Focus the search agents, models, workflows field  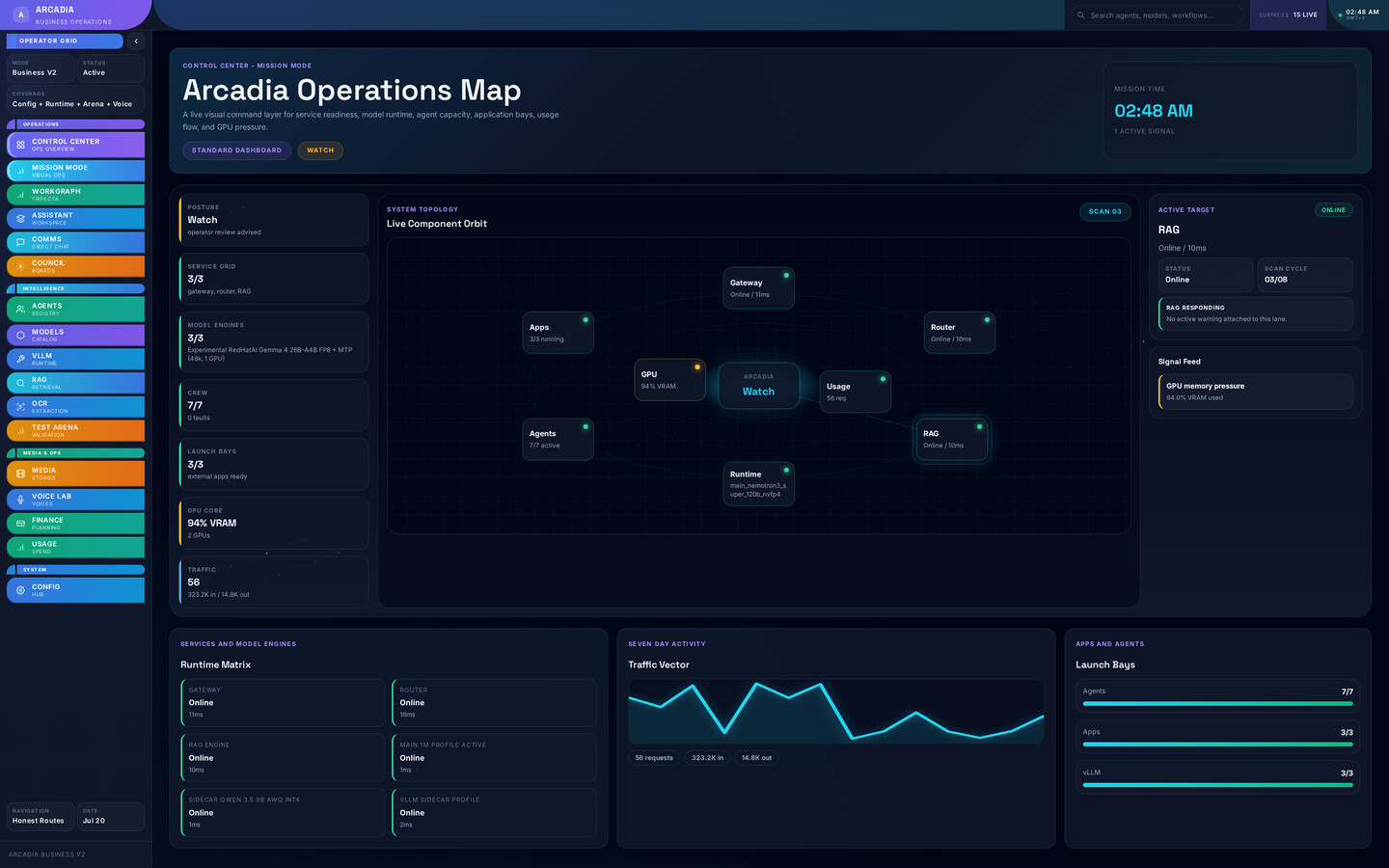pos(1156,15)
